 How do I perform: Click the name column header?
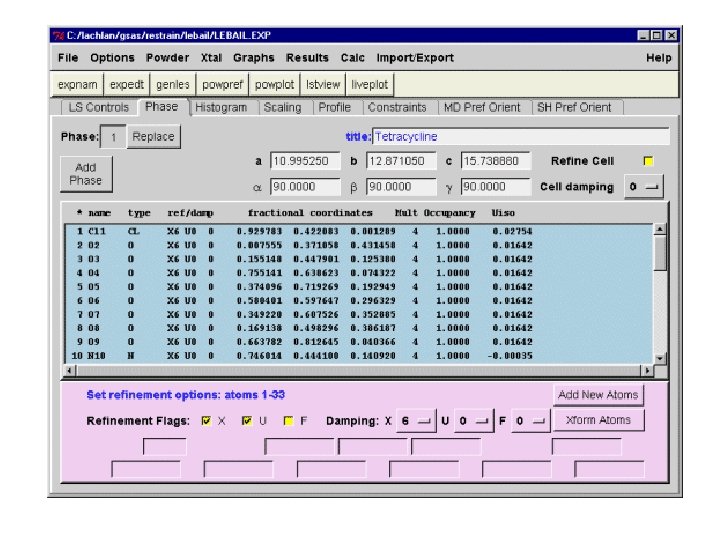tap(100, 213)
